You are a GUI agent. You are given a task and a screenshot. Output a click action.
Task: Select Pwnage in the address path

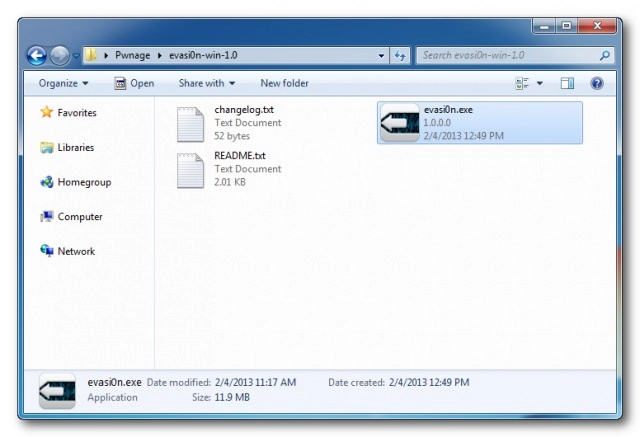pos(133,55)
